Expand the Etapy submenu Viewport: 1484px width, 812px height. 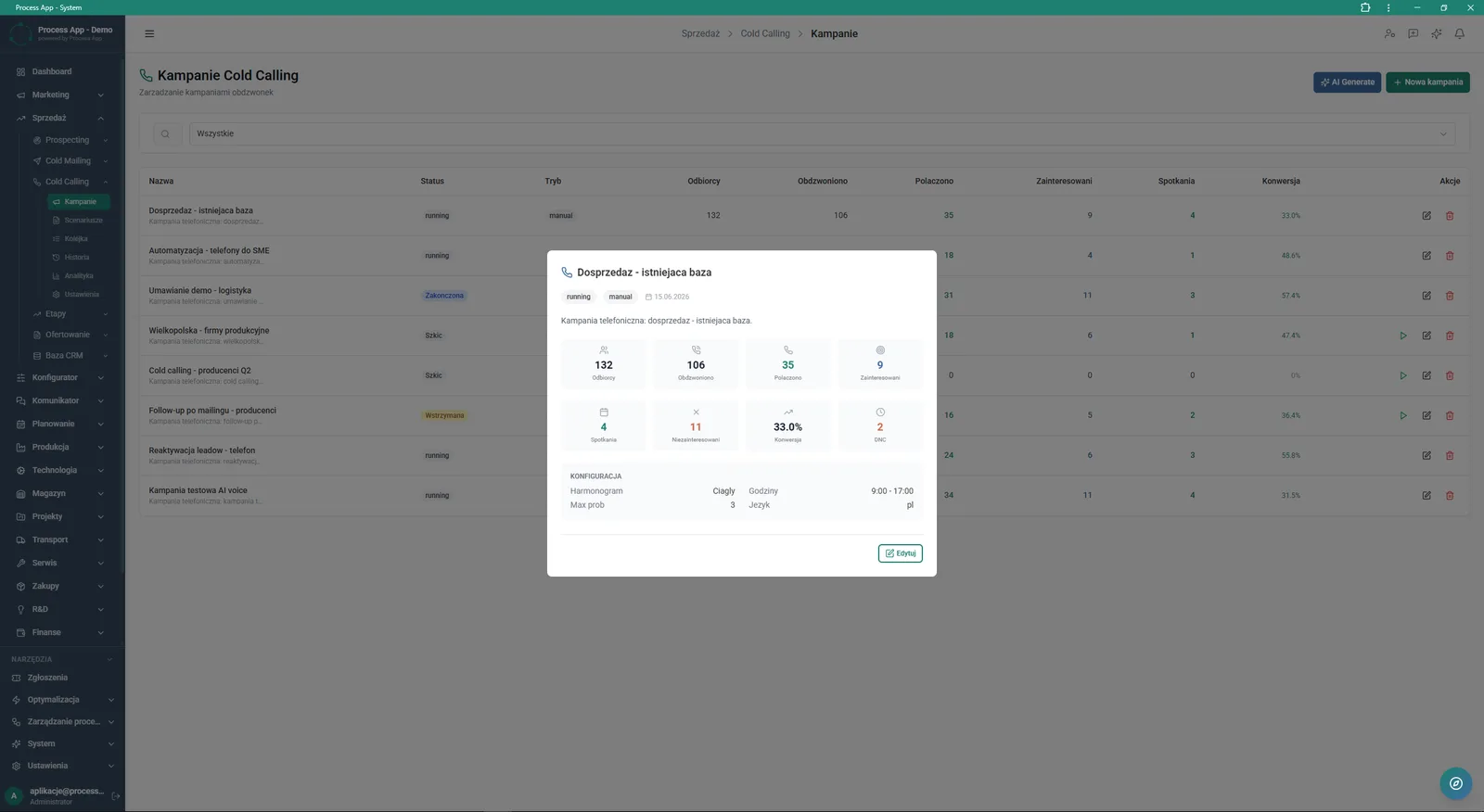pos(70,313)
